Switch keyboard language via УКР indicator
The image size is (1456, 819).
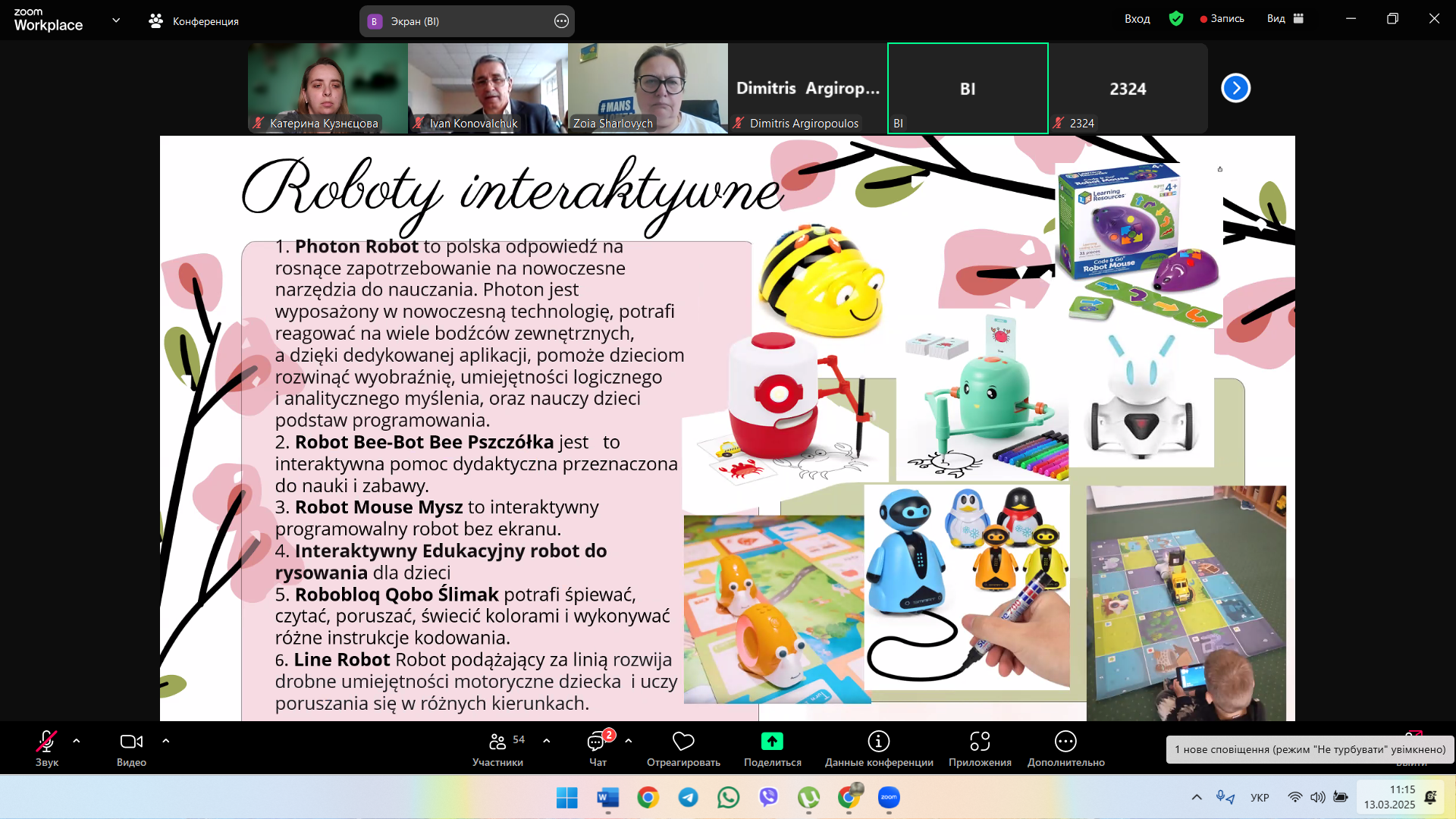[x=1260, y=798]
